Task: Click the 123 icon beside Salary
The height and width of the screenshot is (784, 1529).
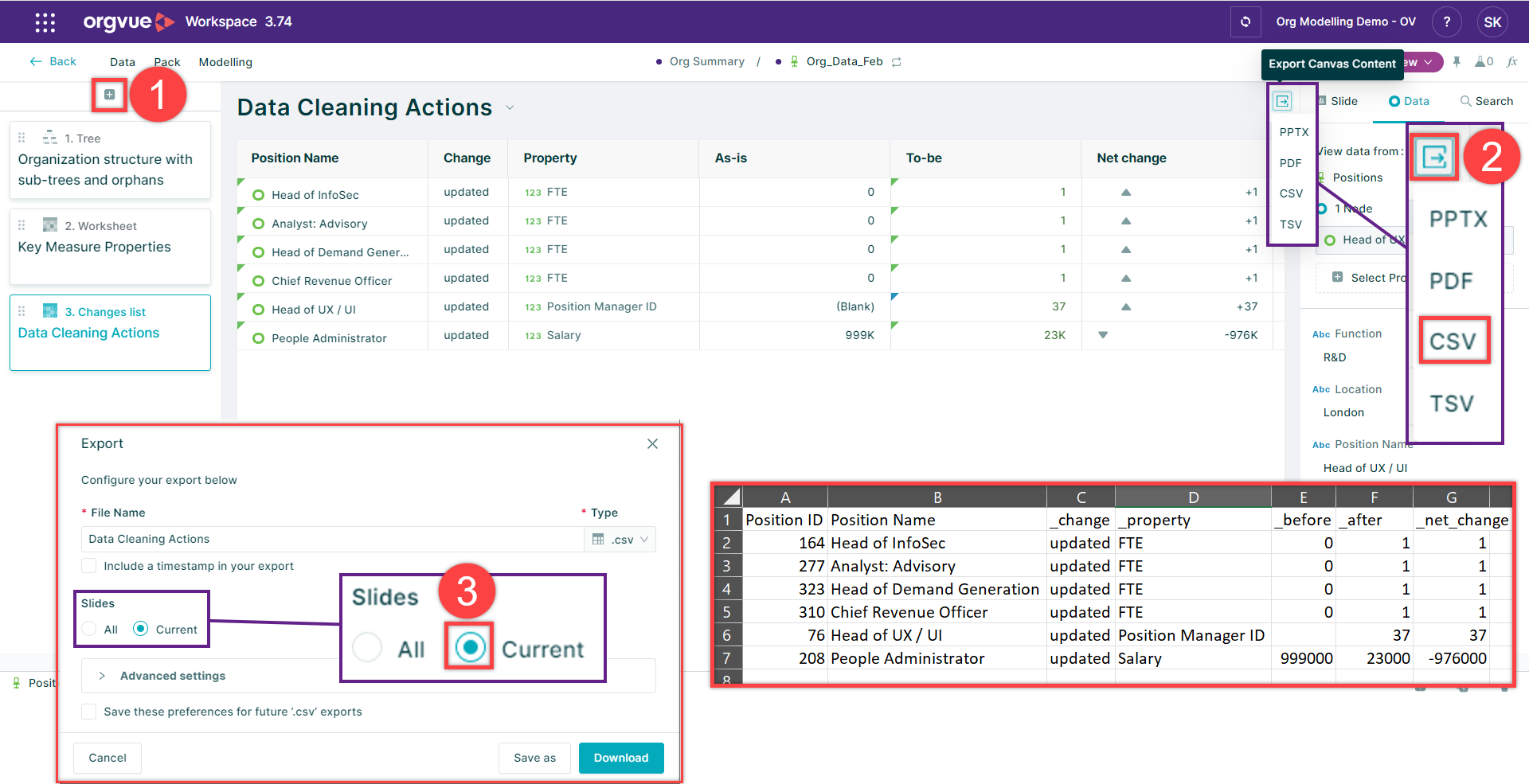Action: 533,336
